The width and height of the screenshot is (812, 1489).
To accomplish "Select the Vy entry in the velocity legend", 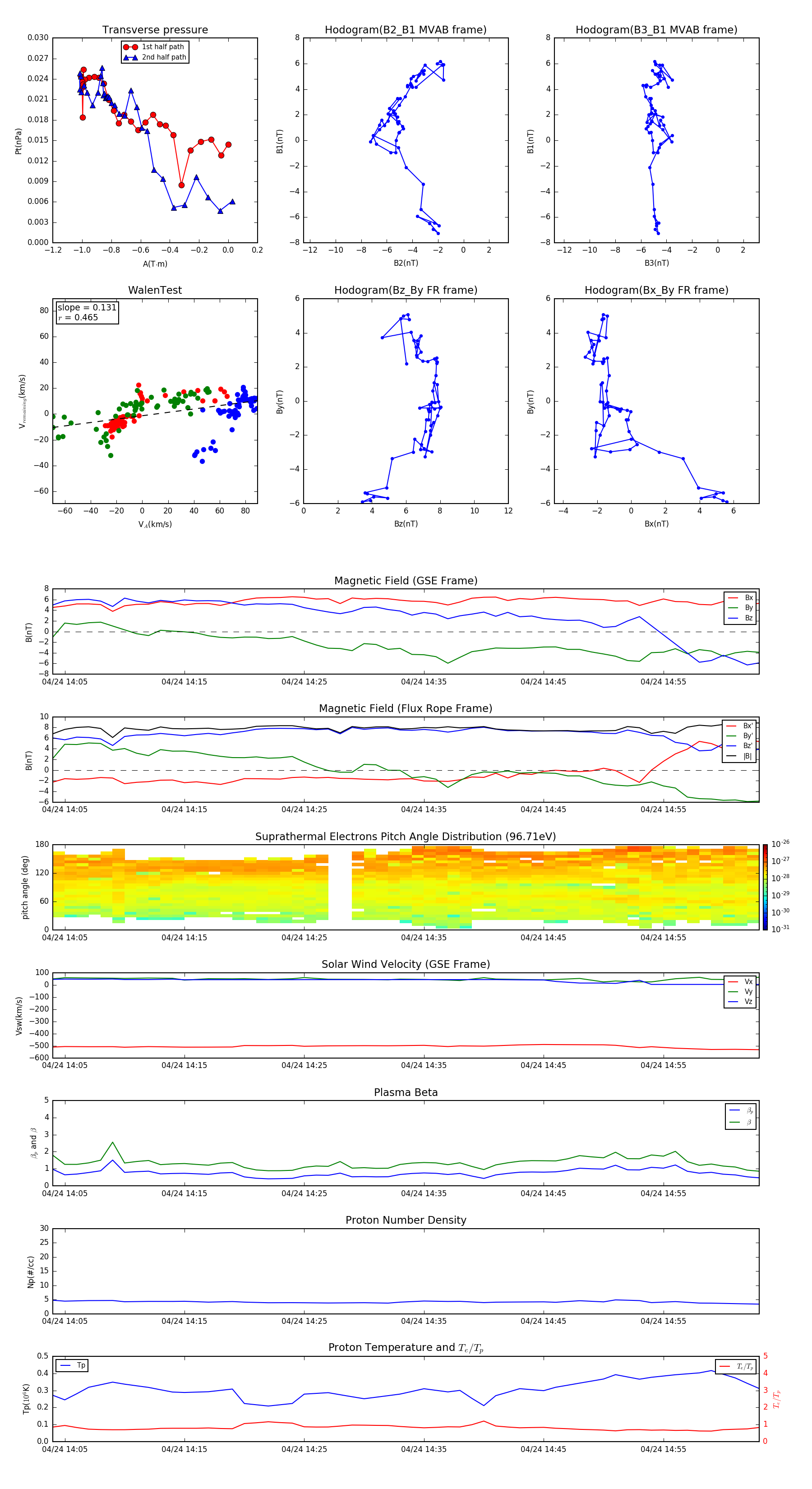I will [740, 991].
